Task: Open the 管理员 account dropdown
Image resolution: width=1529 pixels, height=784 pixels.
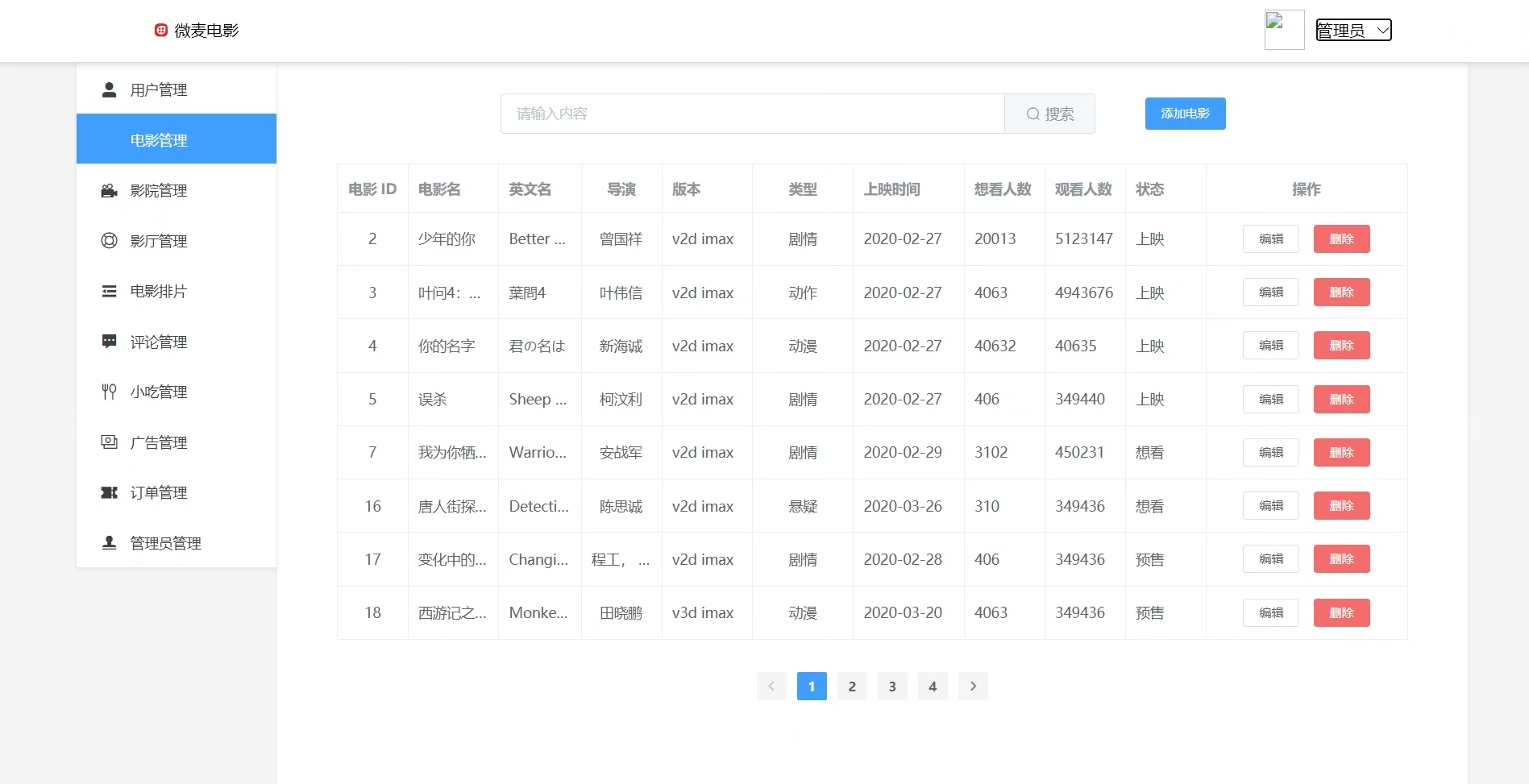Action: coord(1353,31)
